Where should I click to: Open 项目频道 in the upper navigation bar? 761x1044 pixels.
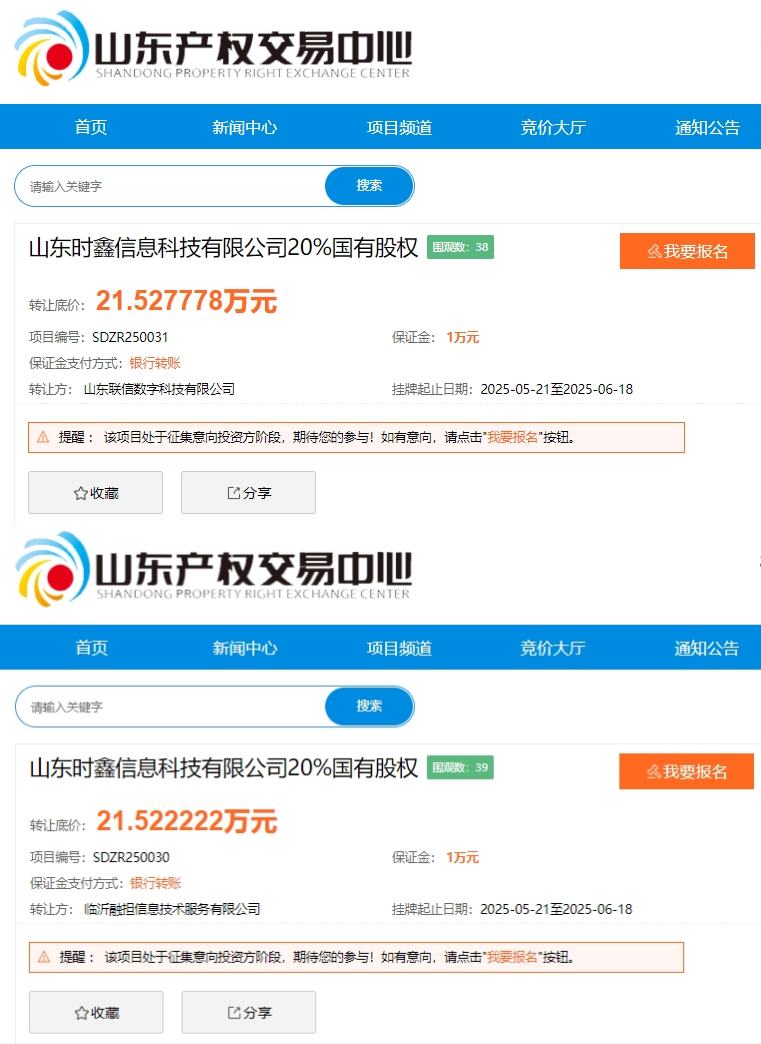click(x=399, y=127)
